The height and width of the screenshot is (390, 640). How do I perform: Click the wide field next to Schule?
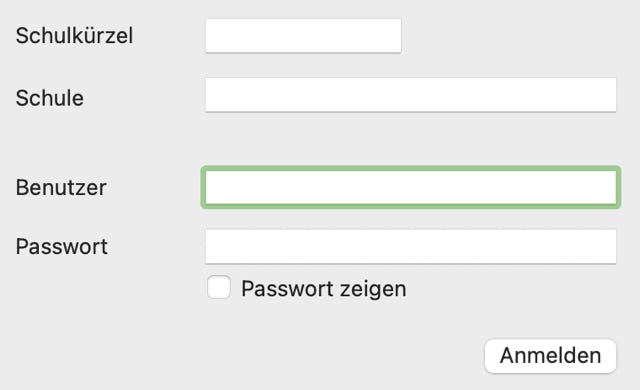(411, 95)
